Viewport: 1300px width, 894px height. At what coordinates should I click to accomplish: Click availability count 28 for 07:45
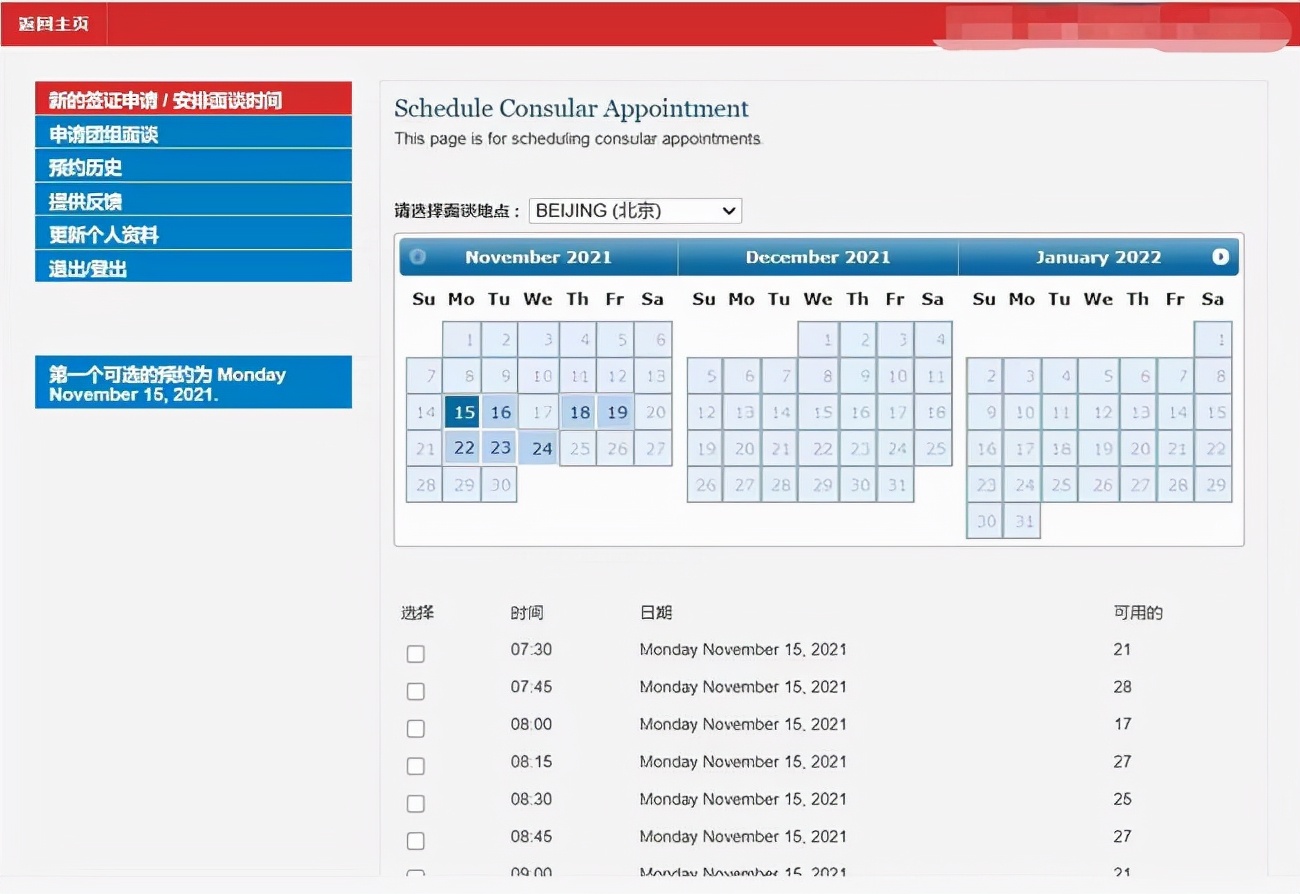1122,687
